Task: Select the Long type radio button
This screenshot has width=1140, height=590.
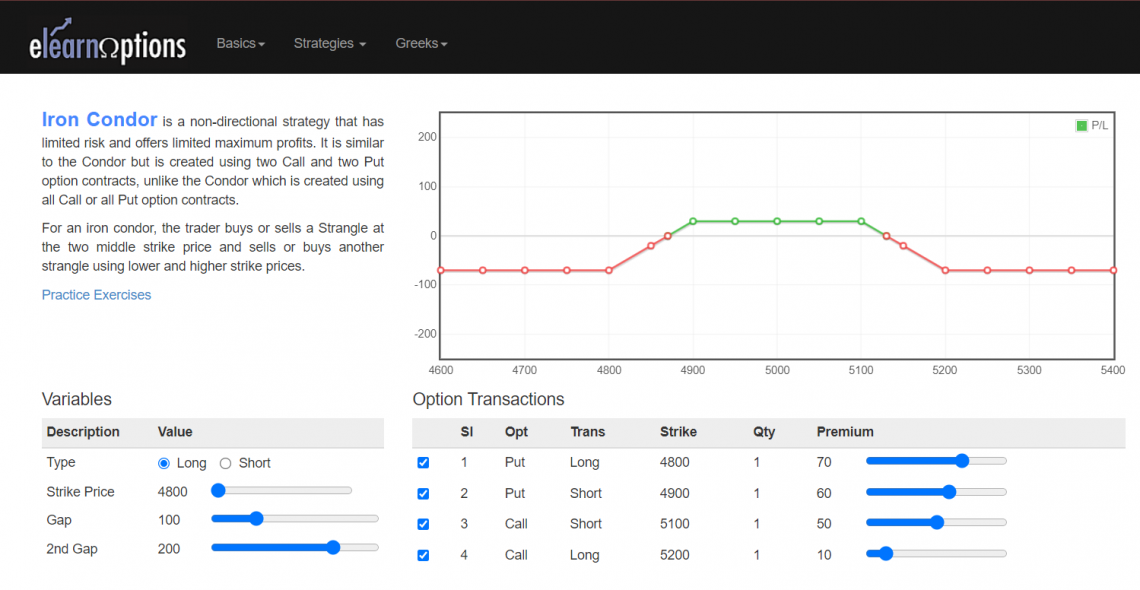Action: point(164,463)
